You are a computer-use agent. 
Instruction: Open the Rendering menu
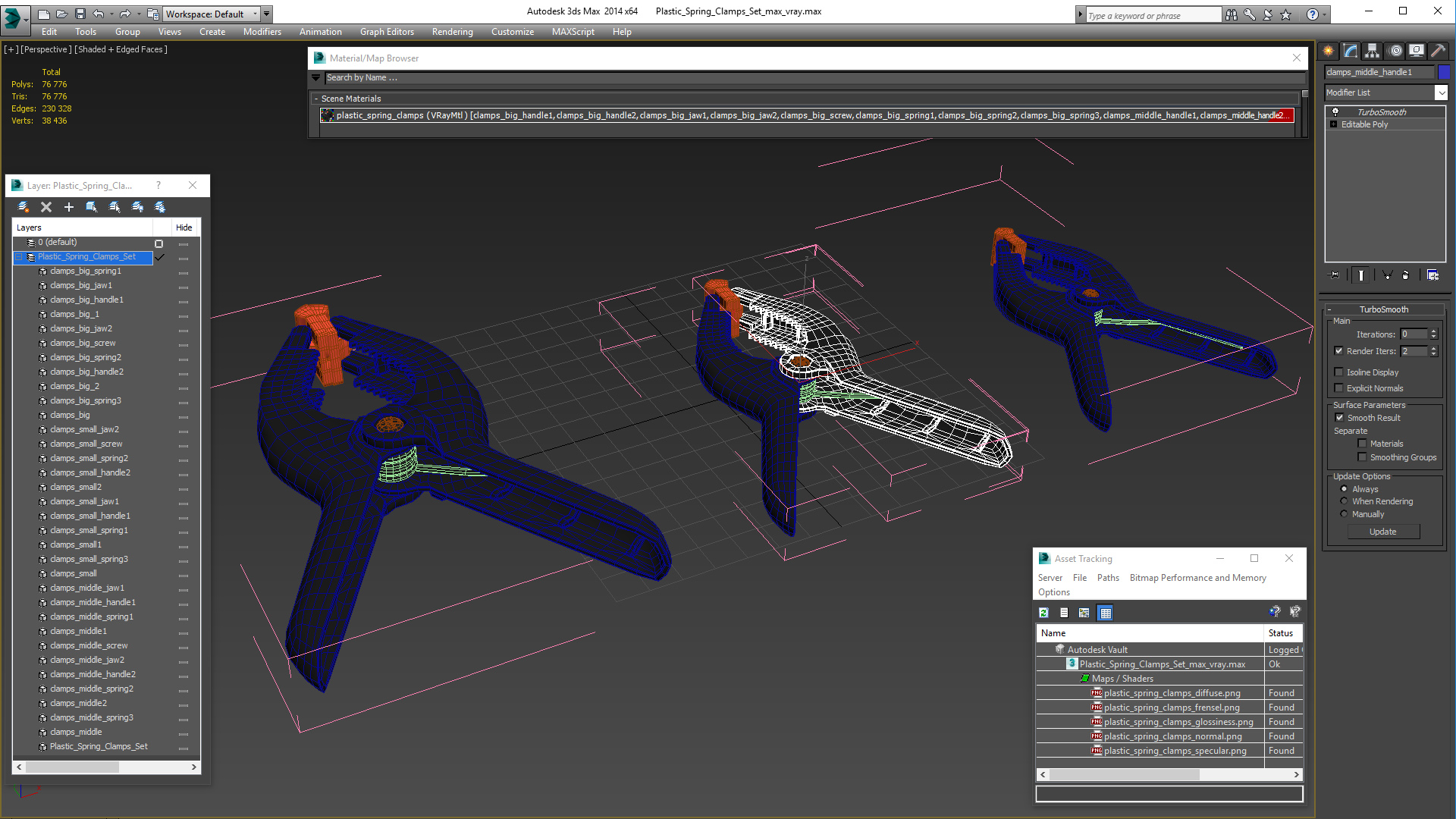[452, 32]
